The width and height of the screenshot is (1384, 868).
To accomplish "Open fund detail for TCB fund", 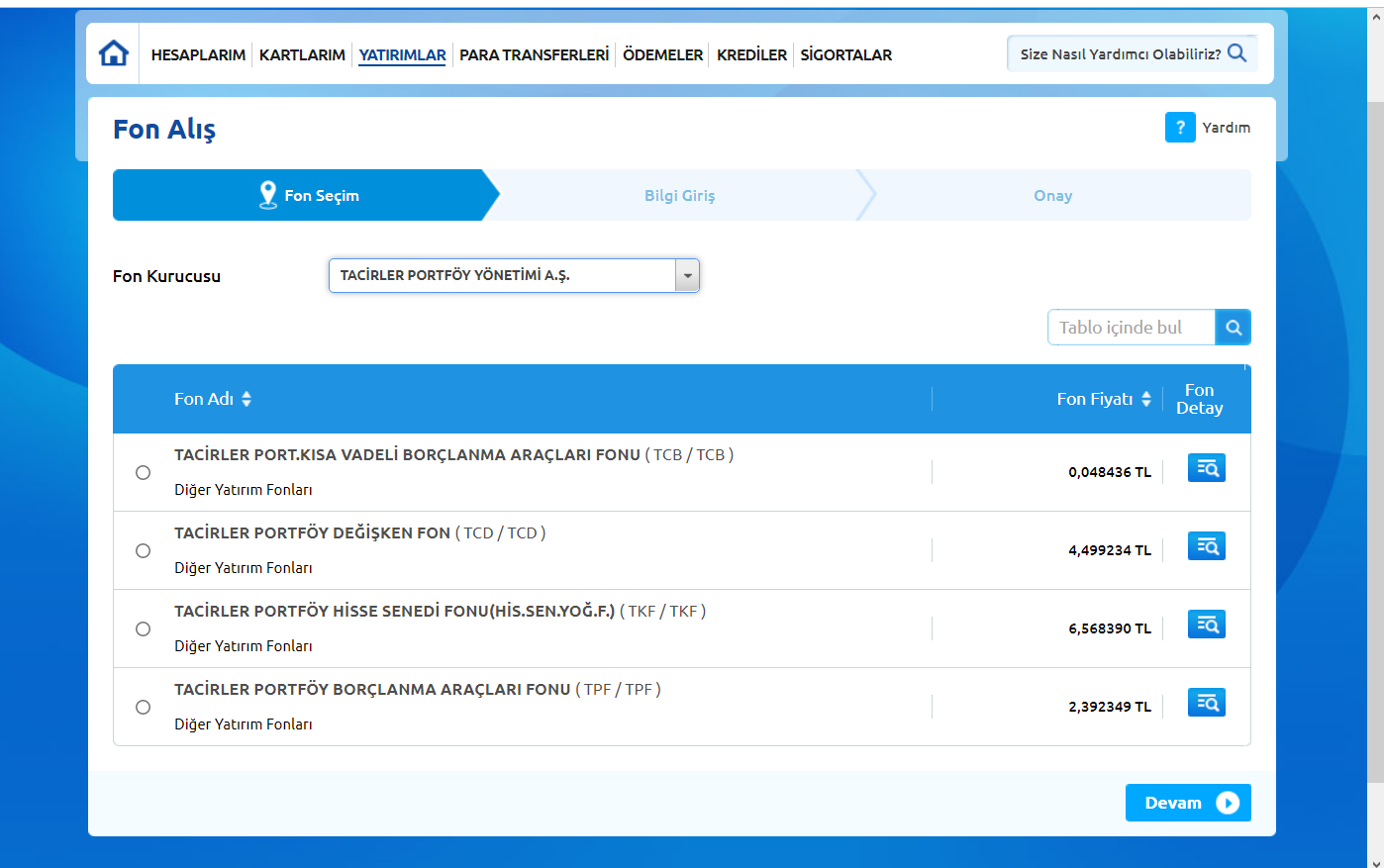I will [x=1207, y=468].
